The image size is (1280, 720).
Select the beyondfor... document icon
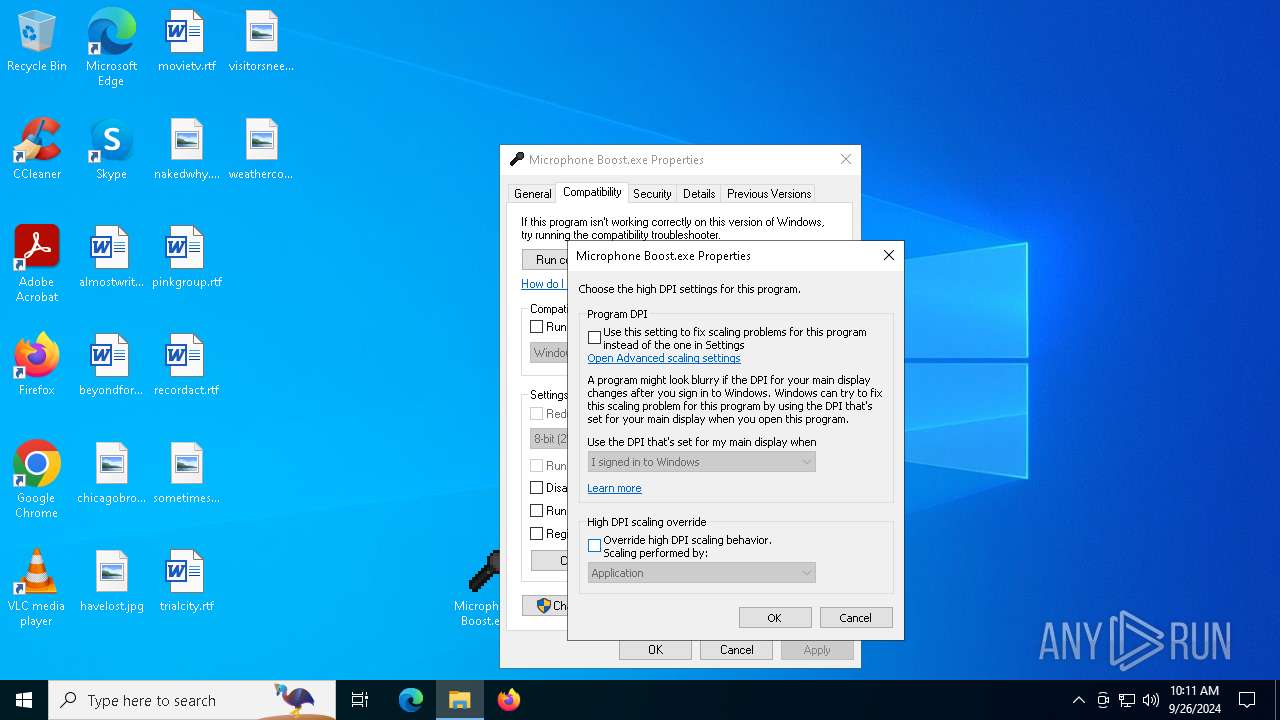click(x=111, y=366)
